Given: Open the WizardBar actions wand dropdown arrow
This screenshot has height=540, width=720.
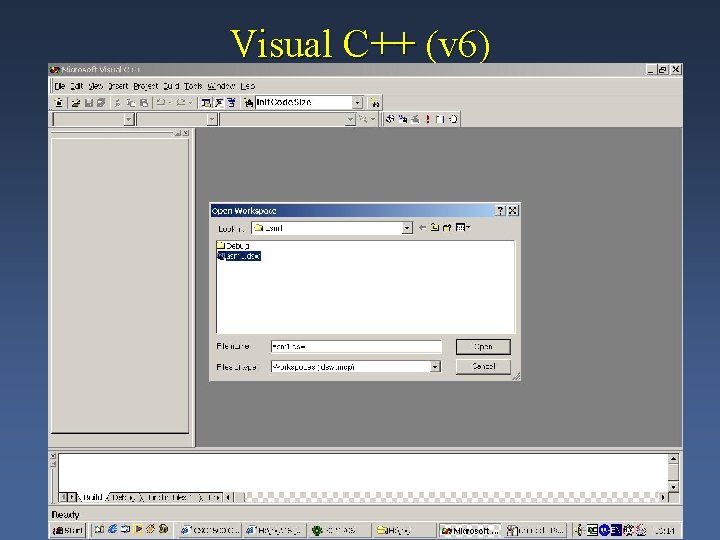Looking at the screenshot, I should 372,119.
